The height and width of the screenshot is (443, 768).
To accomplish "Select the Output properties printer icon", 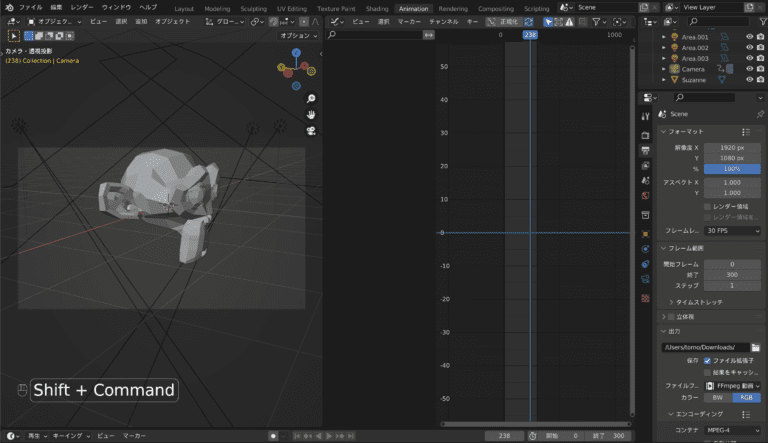I will (x=646, y=150).
